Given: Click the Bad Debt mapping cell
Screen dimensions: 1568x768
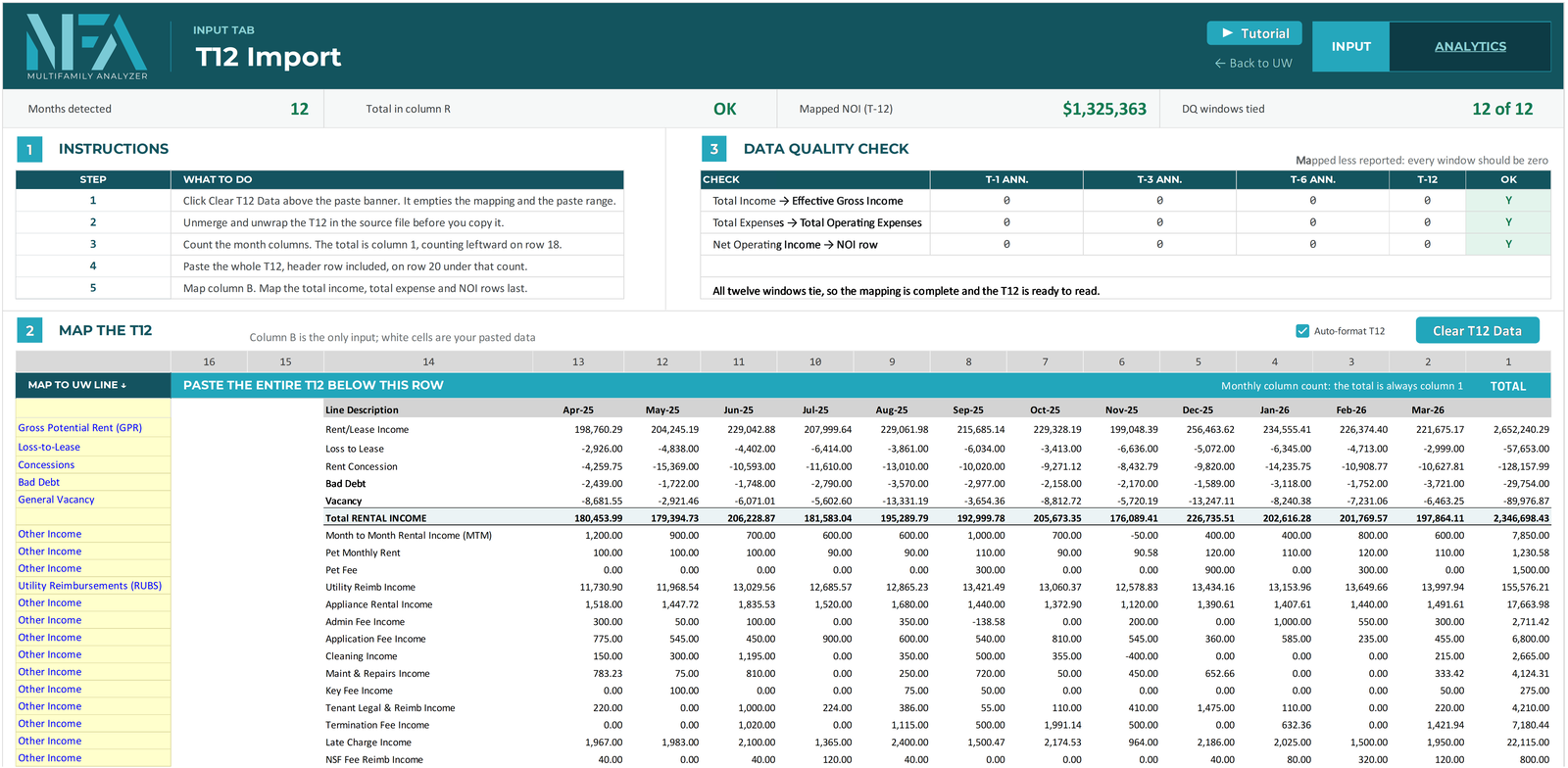Looking at the screenshot, I should pyautogui.click(x=93, y=482).
